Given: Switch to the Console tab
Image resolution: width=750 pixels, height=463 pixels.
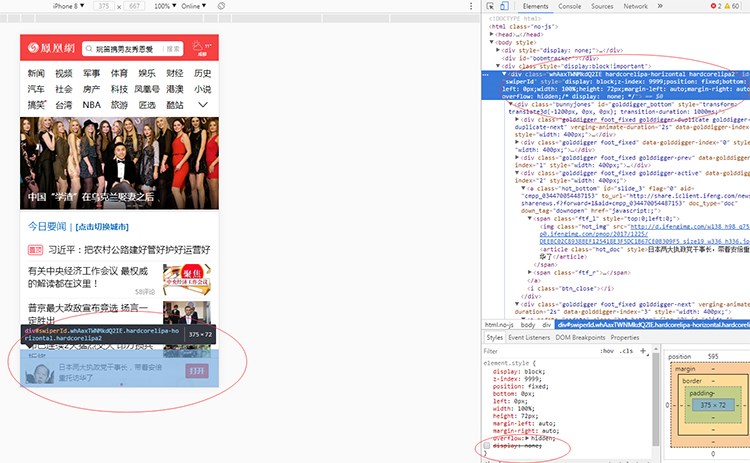Looking at the screenshot, I should click(x=570, y=6).
